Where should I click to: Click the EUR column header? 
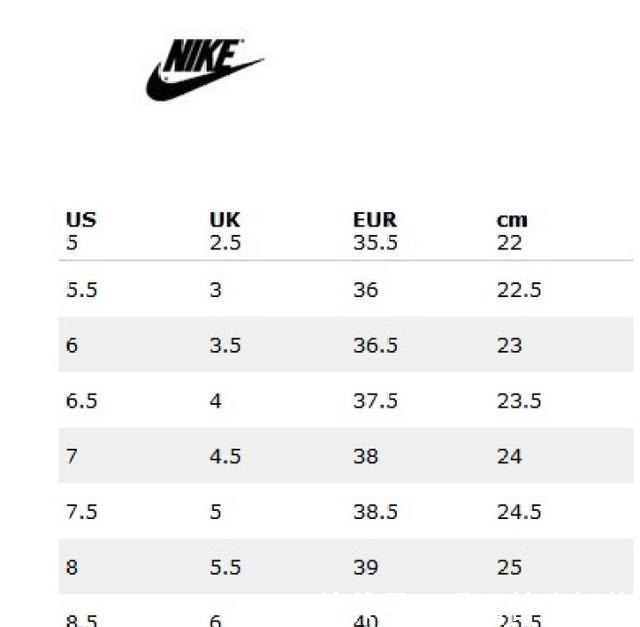tap(375, 220)
